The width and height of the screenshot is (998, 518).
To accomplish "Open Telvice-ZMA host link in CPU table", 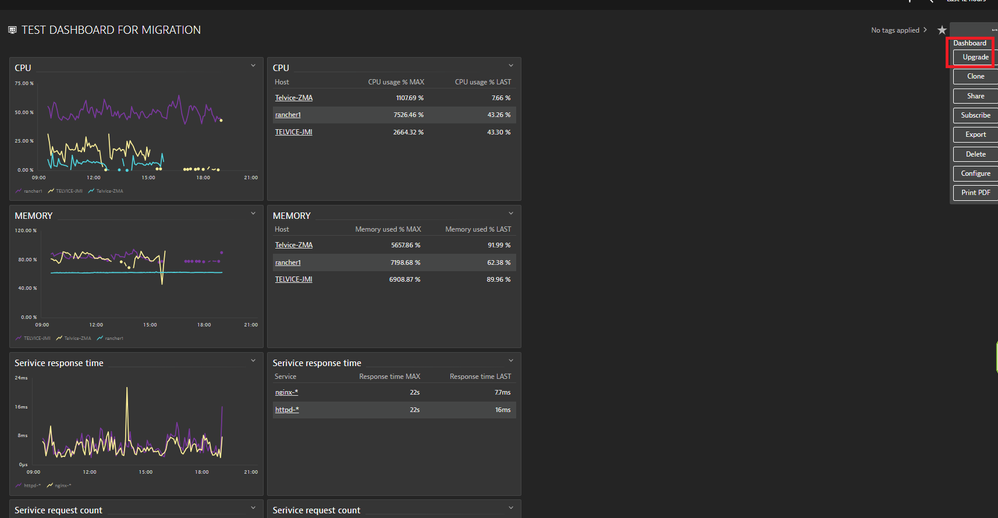I will pyautogui.click(x=293, y=98).
